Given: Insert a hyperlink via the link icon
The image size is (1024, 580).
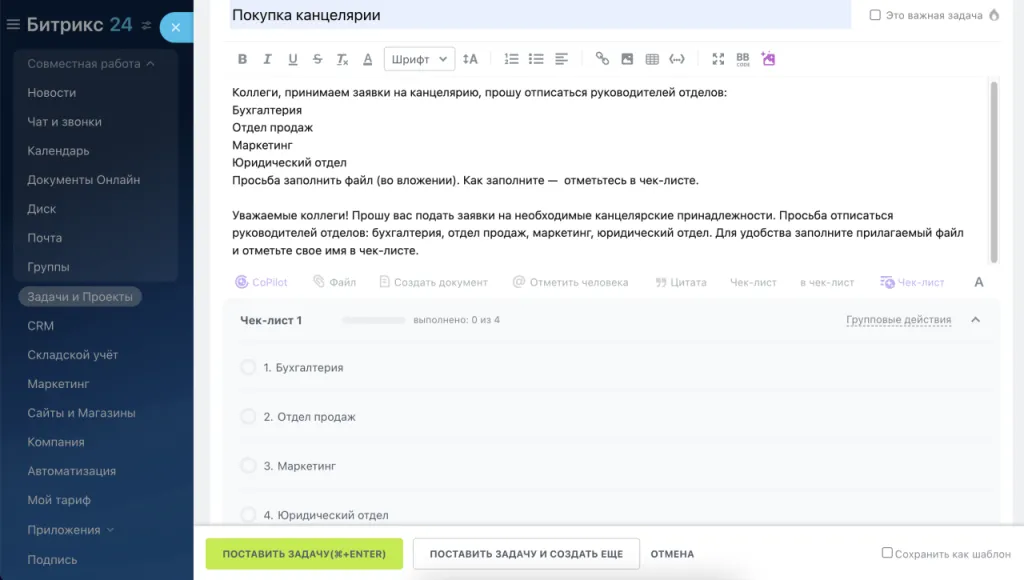Looking at the screenshot, I should [x=602, y=59].
